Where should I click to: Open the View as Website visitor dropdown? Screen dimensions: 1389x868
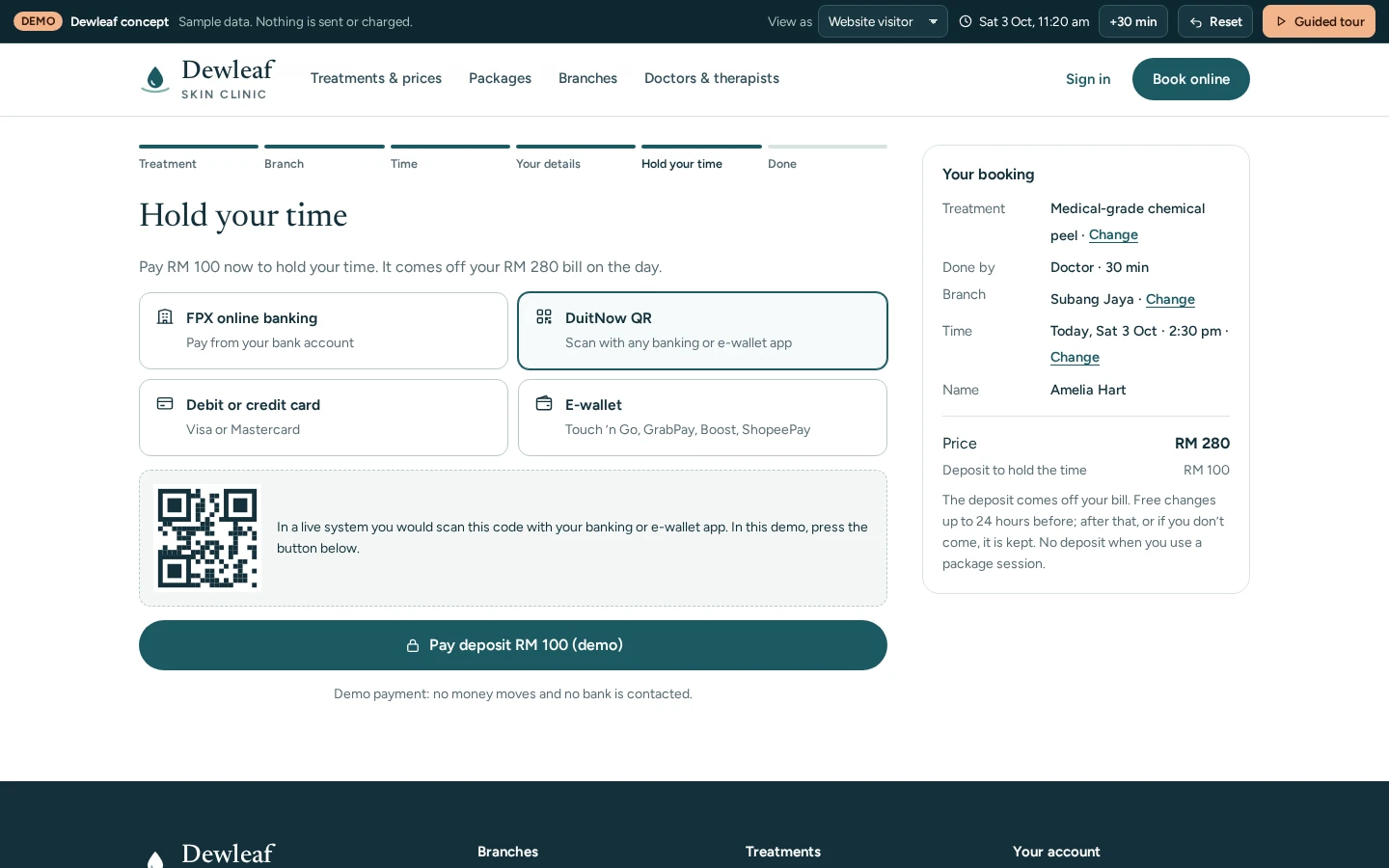(883, 21)
